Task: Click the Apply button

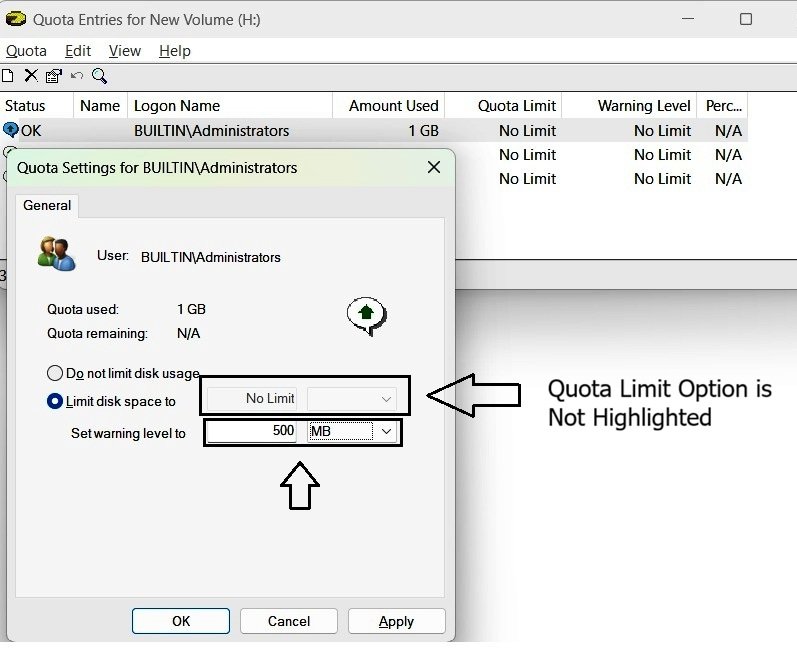Action: point(396,621)
